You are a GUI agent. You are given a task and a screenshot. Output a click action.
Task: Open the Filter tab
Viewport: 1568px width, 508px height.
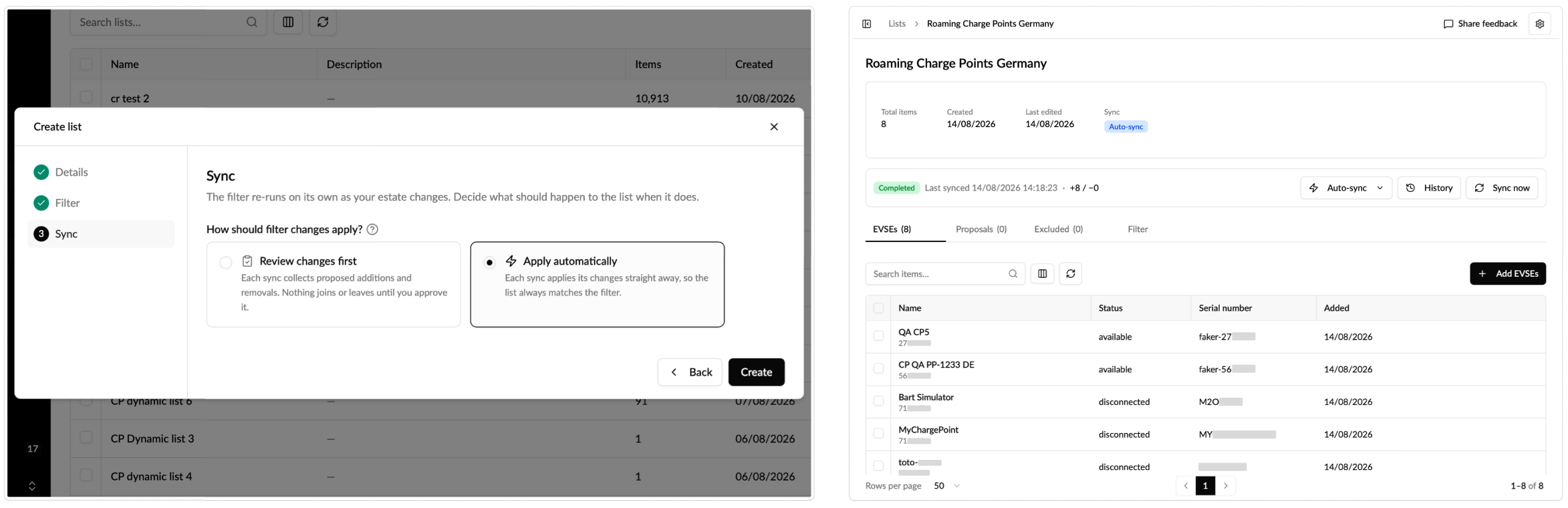(x=1138, y=229)
